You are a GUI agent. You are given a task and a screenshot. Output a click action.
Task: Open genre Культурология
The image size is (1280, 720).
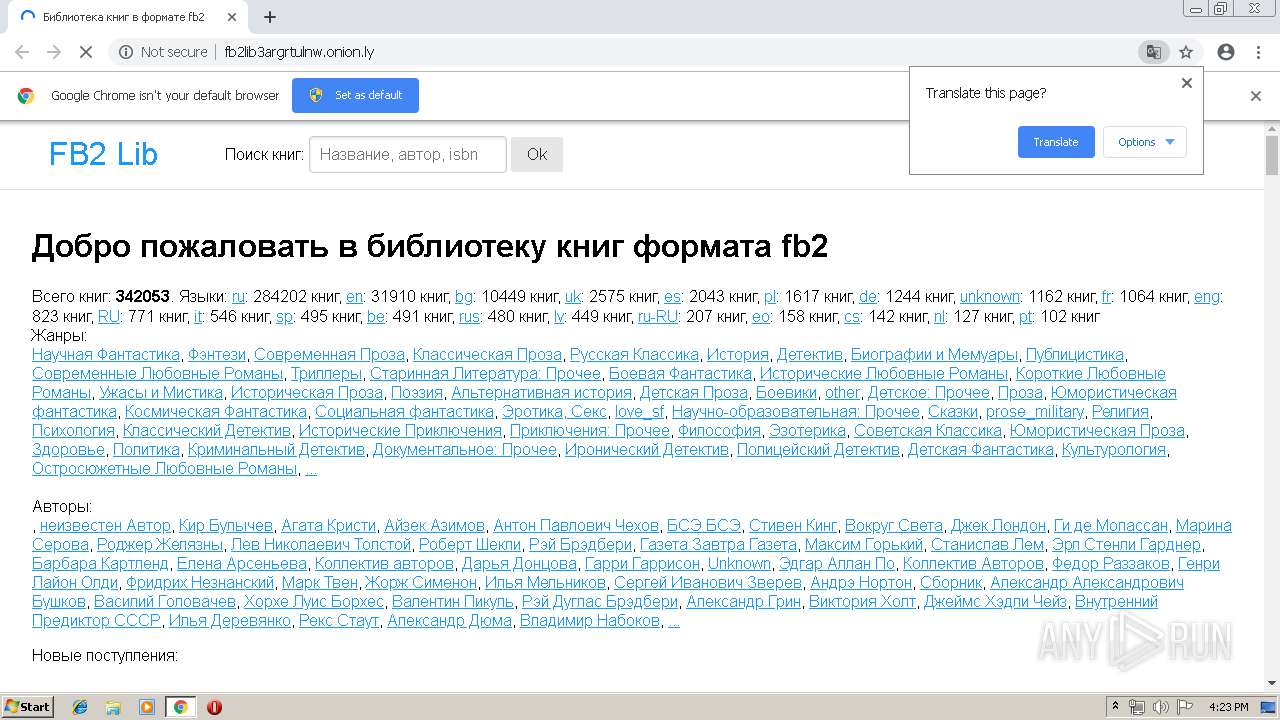click(1114, 450)
